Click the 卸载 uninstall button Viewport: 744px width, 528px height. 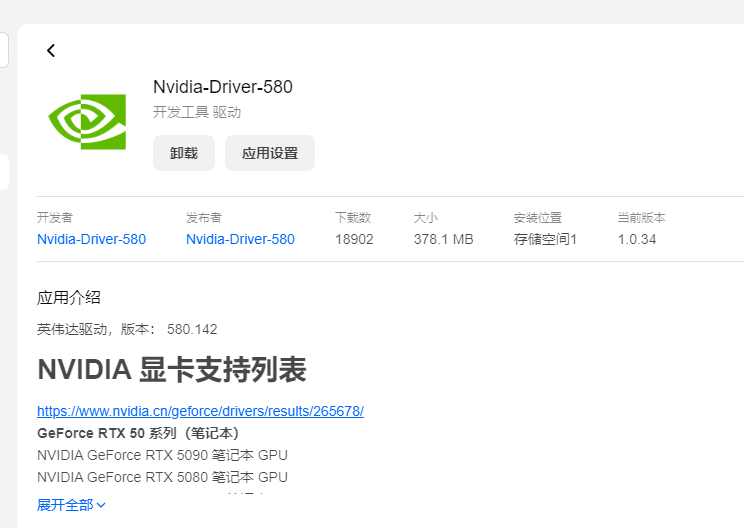[184, 153]
